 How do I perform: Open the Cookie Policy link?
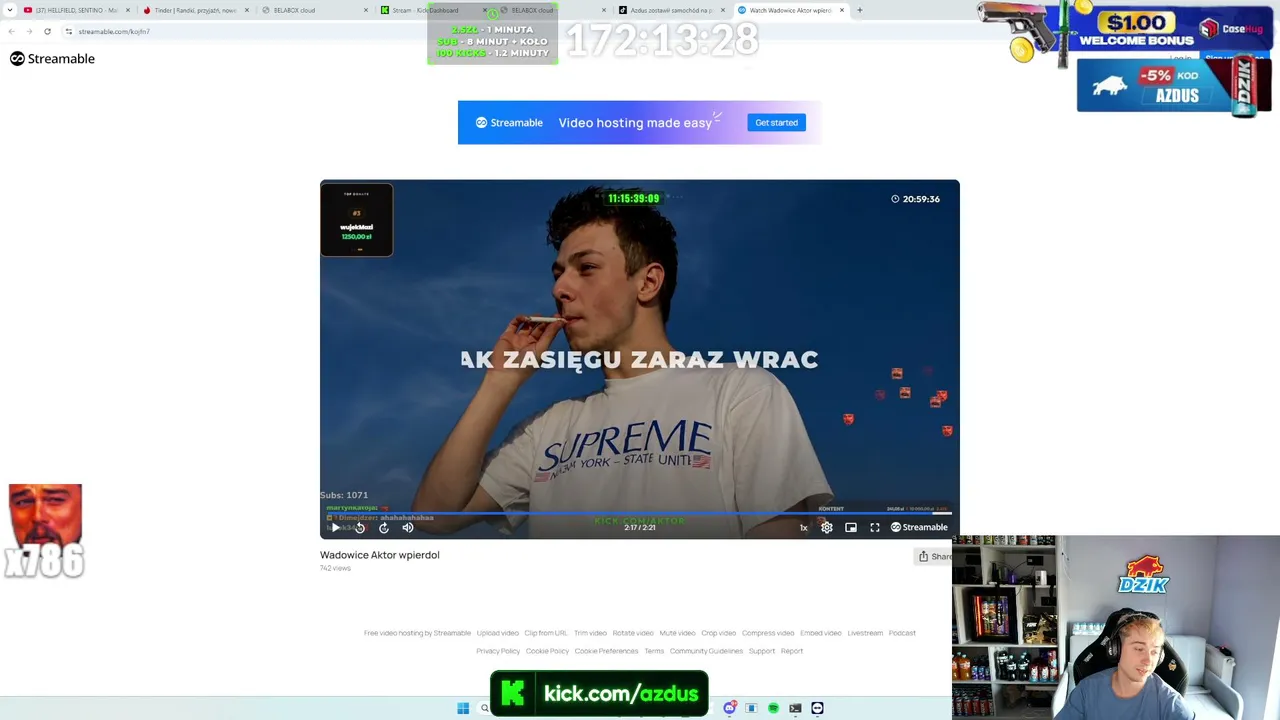coord(547,651)
